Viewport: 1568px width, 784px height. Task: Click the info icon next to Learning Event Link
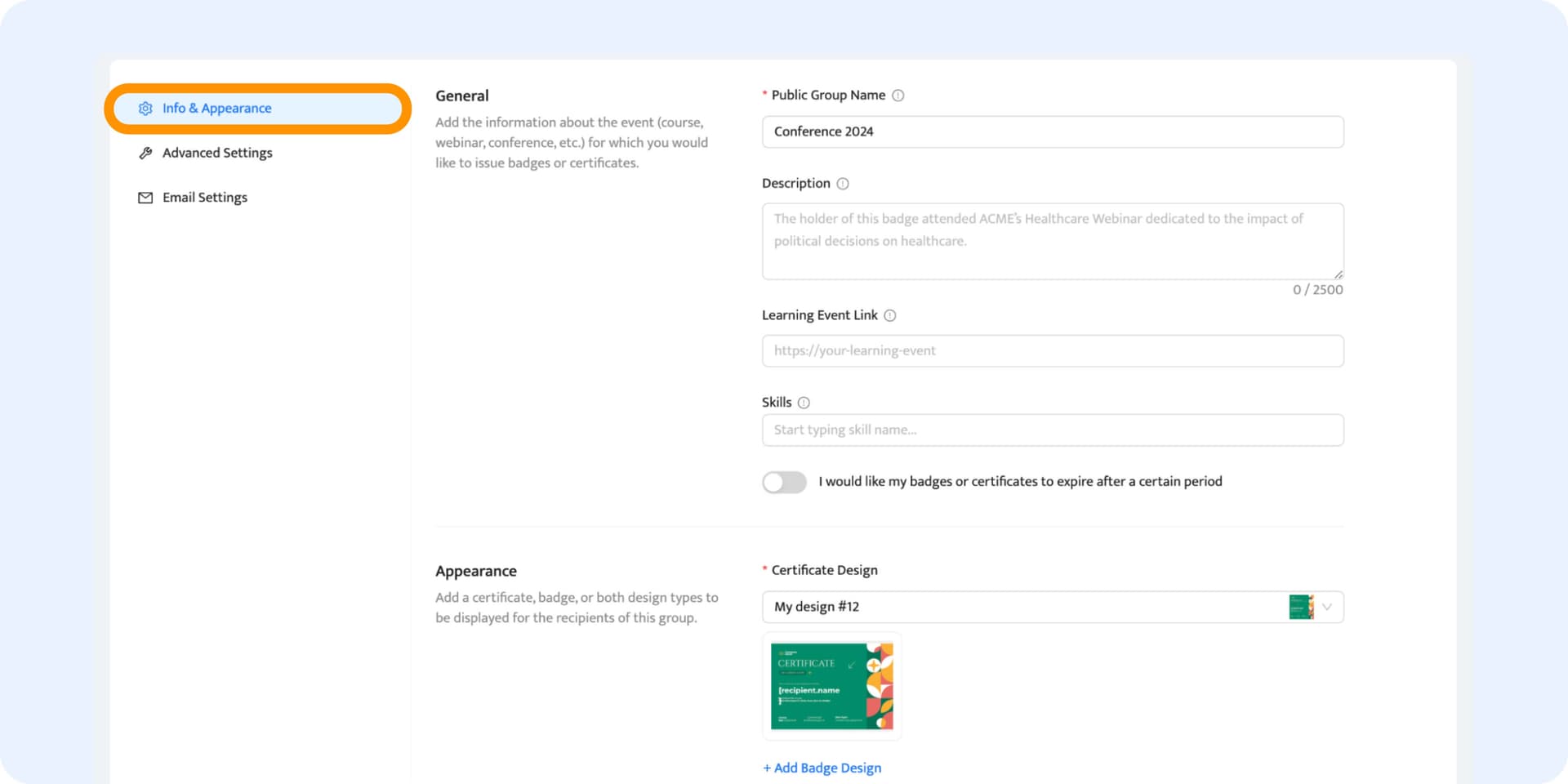[x=889, y=315]
